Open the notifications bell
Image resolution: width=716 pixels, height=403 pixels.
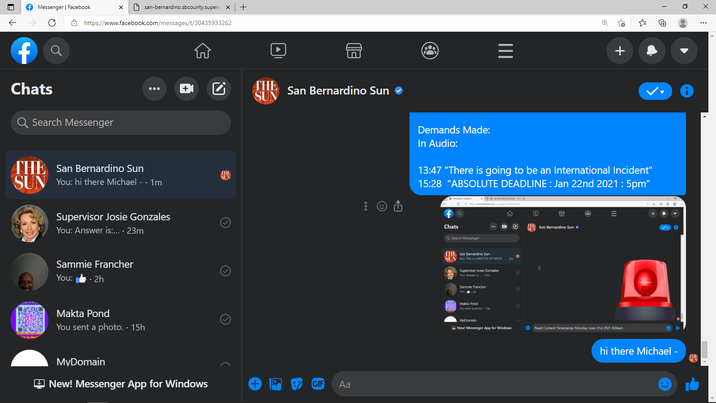(x=652, y=51)
